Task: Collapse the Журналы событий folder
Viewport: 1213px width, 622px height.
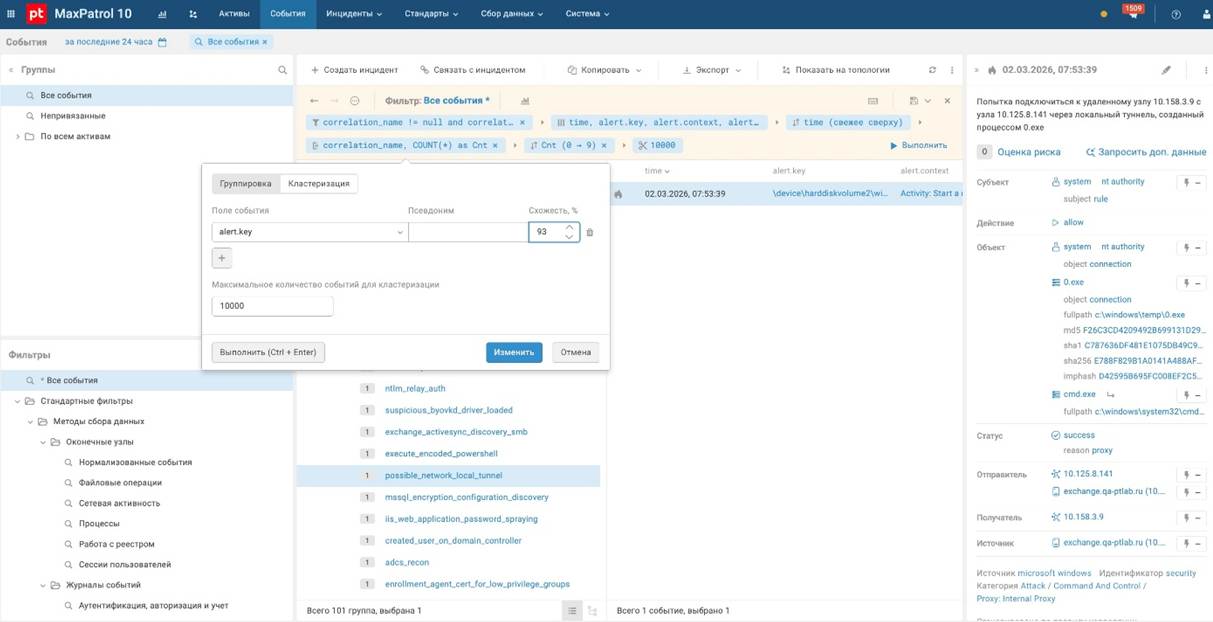Action: coord(43,585)
